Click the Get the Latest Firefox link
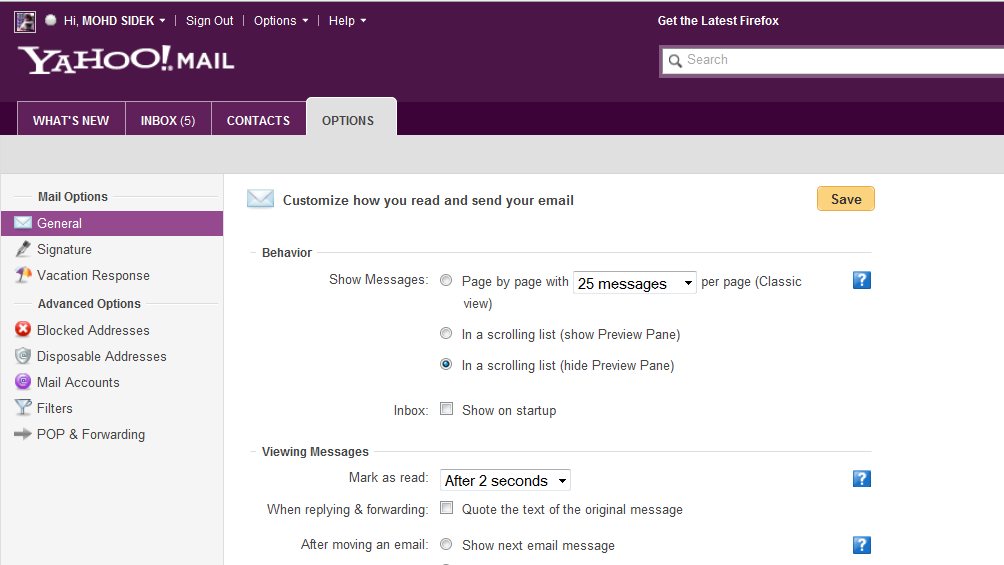The image size is (1004, 565). click(718, 20)
